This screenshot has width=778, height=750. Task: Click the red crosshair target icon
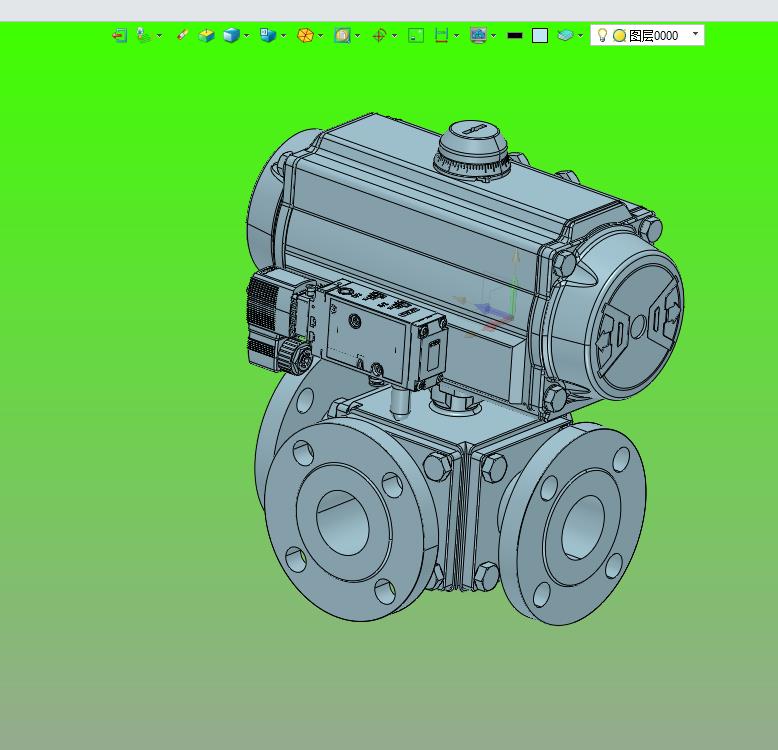click(379, 35)
